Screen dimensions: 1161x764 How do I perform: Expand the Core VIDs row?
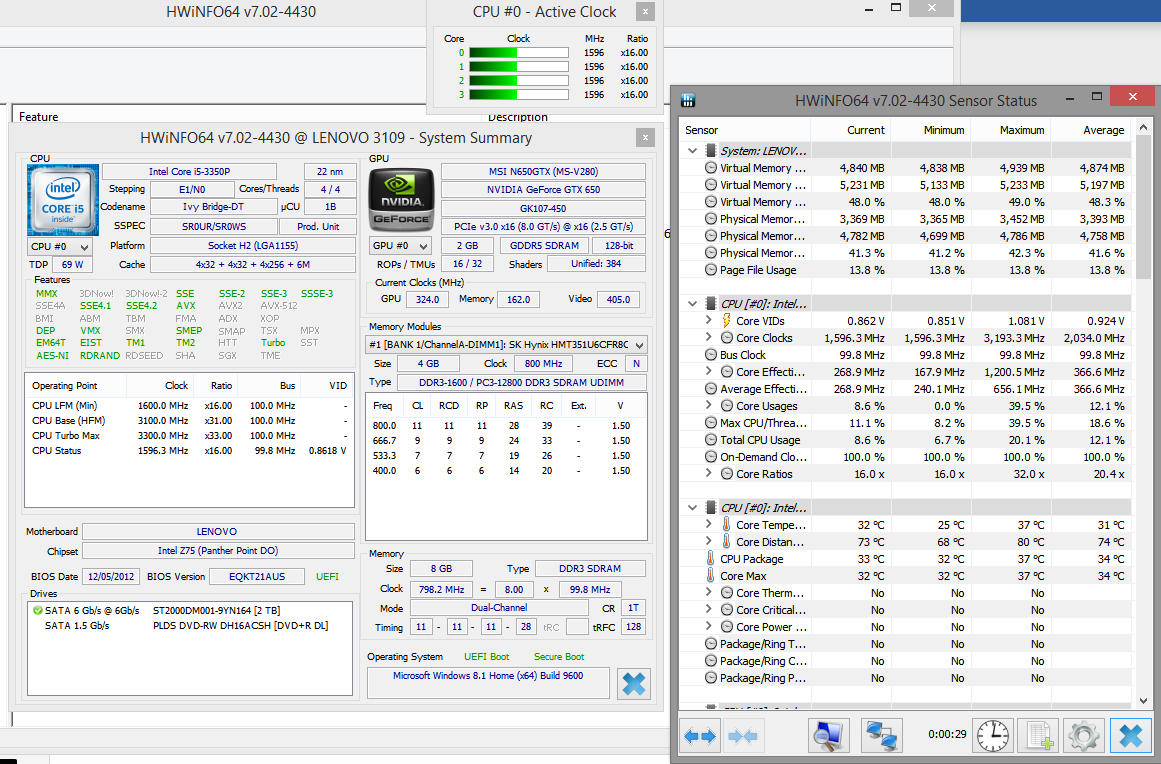click(709, 321)
